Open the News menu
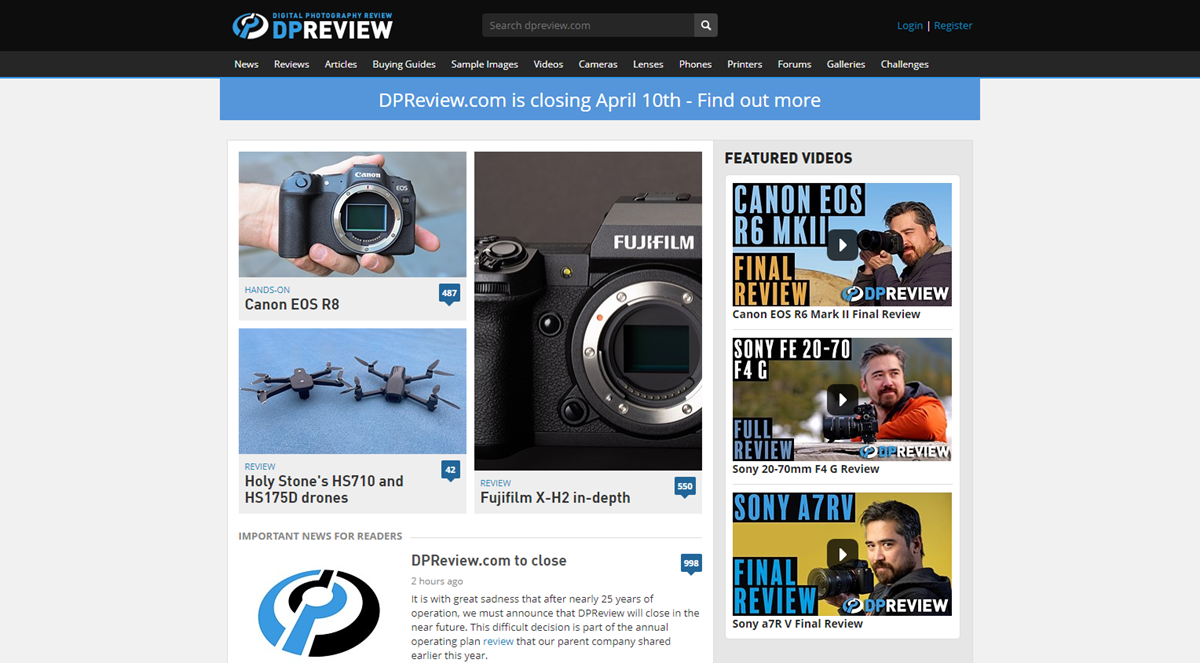Viewport: 1200px width, 663px height. [x=246, y=64]
